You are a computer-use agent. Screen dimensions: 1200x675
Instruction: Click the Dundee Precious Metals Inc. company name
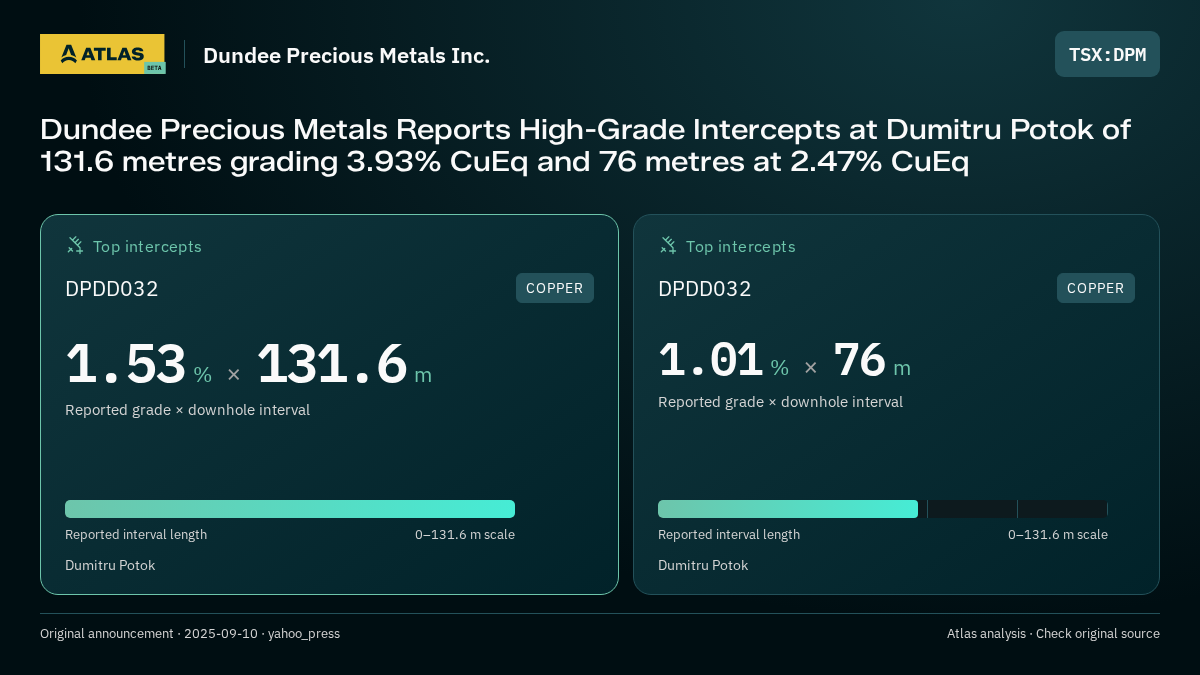click(346, 55)
